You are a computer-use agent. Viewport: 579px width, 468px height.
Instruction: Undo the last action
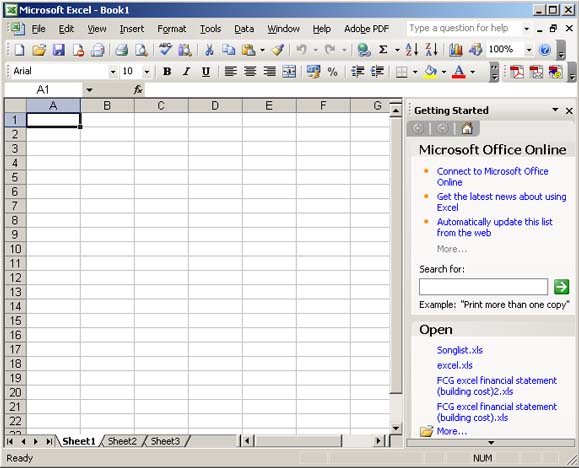point(302,49)
